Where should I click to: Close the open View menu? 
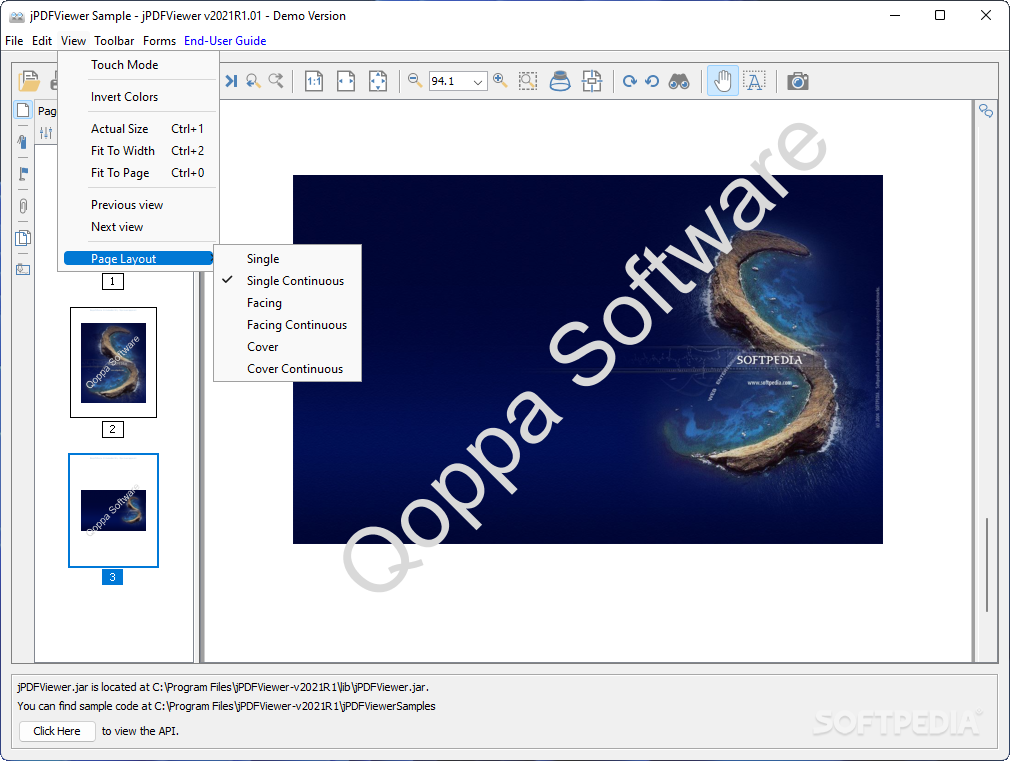[73, 41]
